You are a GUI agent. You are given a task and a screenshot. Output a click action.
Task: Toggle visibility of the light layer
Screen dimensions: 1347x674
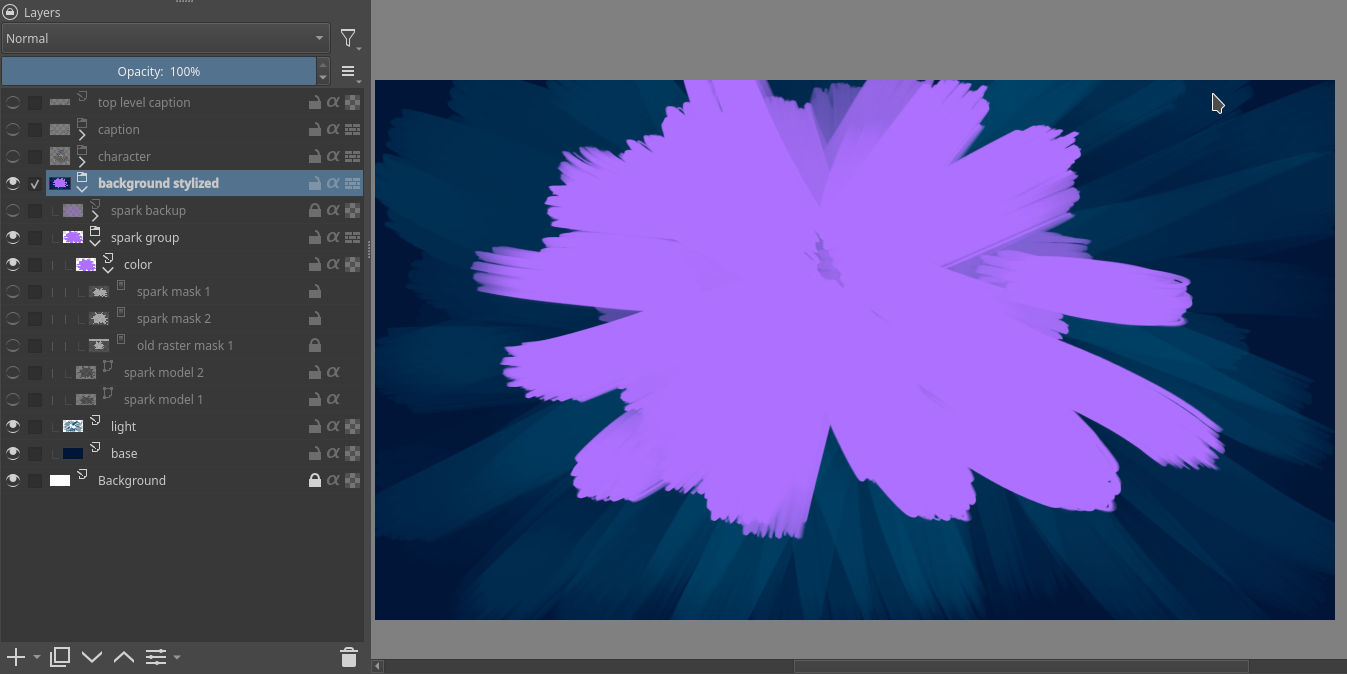point(13,427)
